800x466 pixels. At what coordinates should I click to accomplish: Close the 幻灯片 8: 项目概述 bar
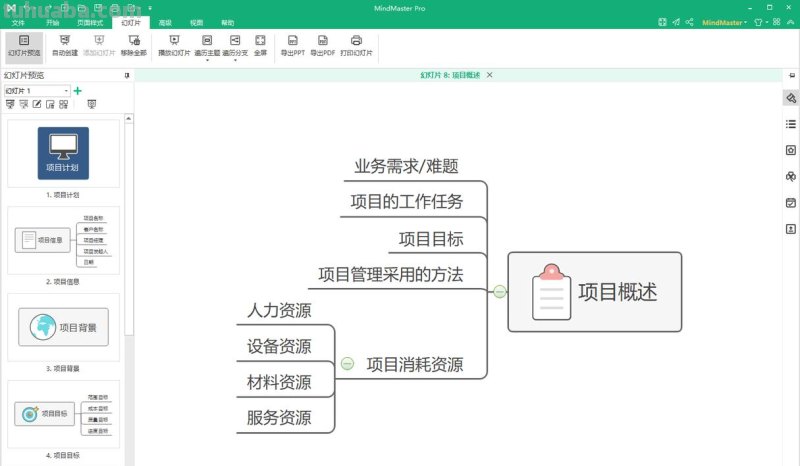(489, 75)
